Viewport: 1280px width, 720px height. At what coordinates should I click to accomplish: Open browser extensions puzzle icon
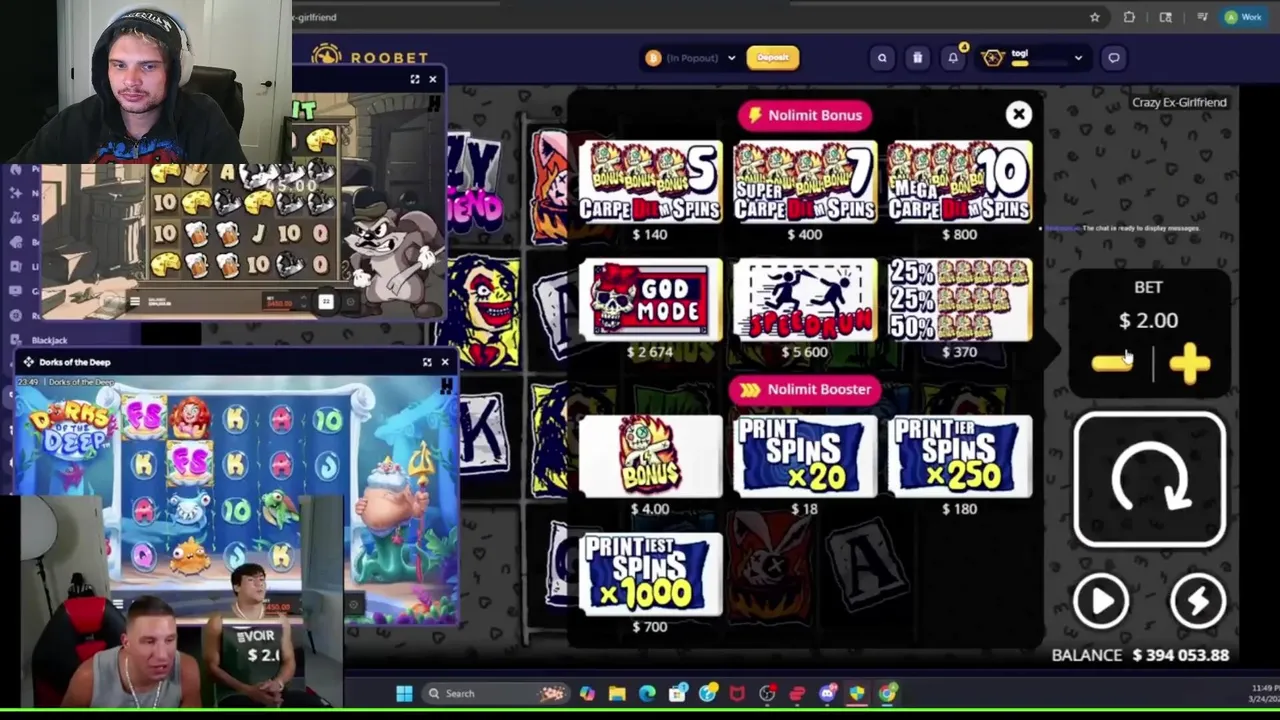pyautogui.click(x=1129, y=17)
